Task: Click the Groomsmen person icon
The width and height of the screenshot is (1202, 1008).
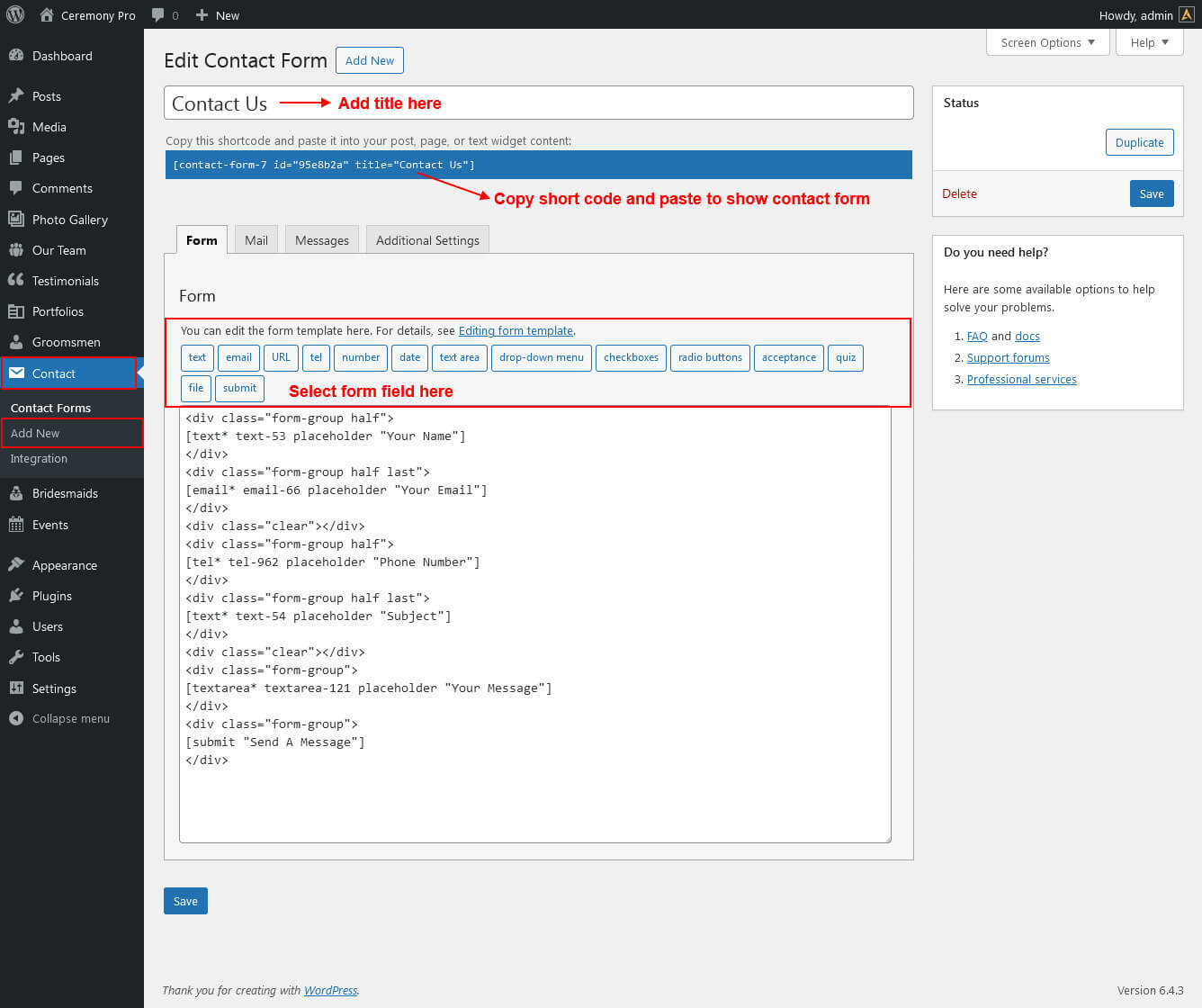Action: click(16, 342)
